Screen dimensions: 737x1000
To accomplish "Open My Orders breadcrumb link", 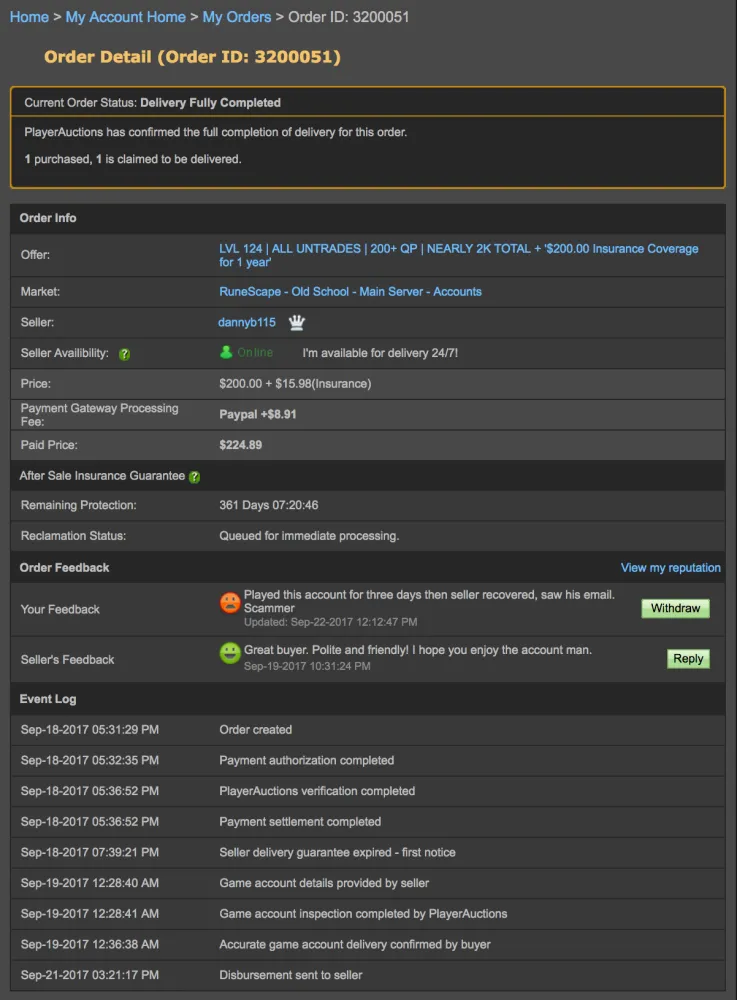I will click(237, 17).
